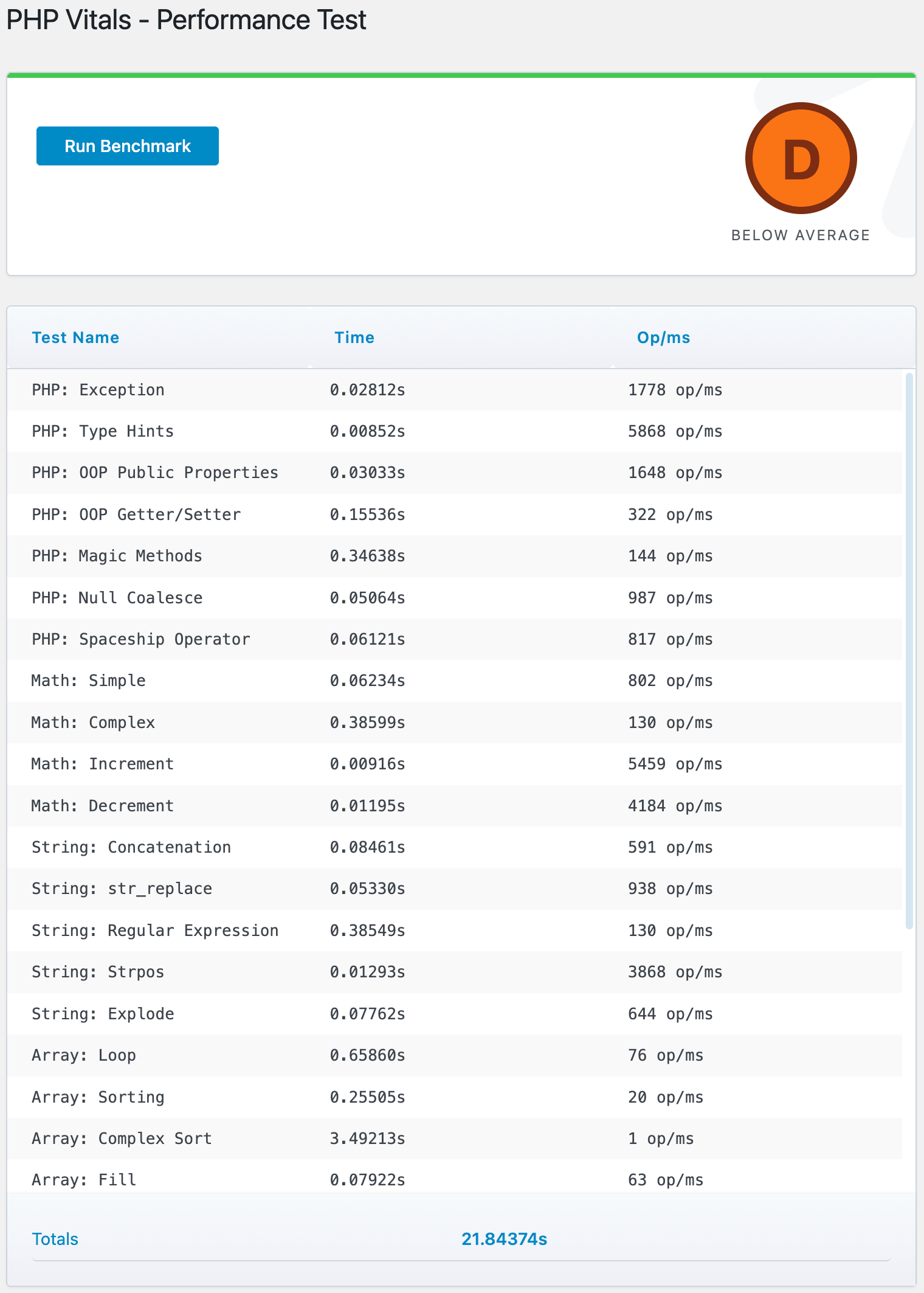Select Array: Fill test name
Image resolution: width=924 pixels, height=1293 pixels.
(x=84, y=1180)
